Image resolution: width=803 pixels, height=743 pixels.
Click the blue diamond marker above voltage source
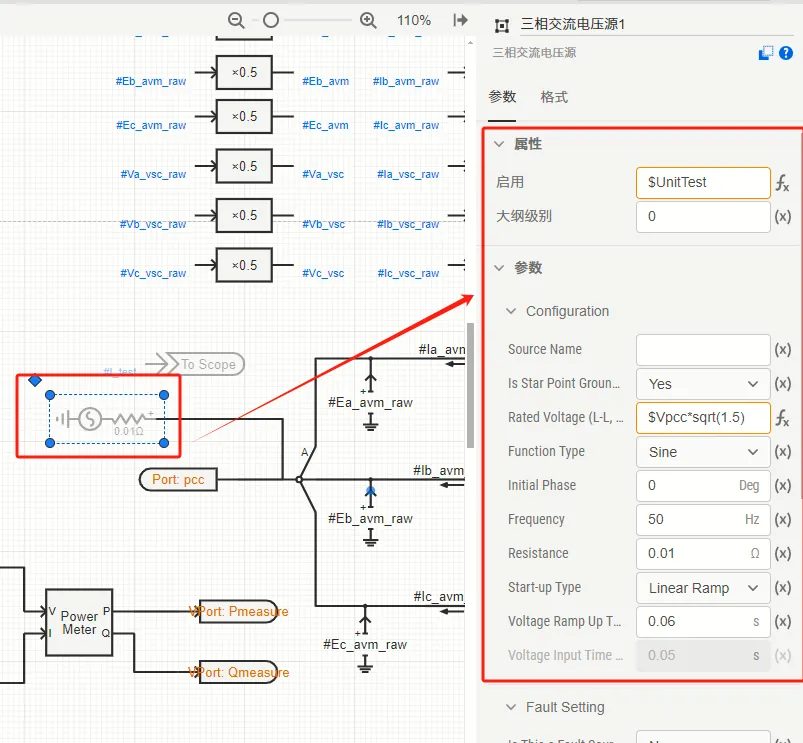35,380
